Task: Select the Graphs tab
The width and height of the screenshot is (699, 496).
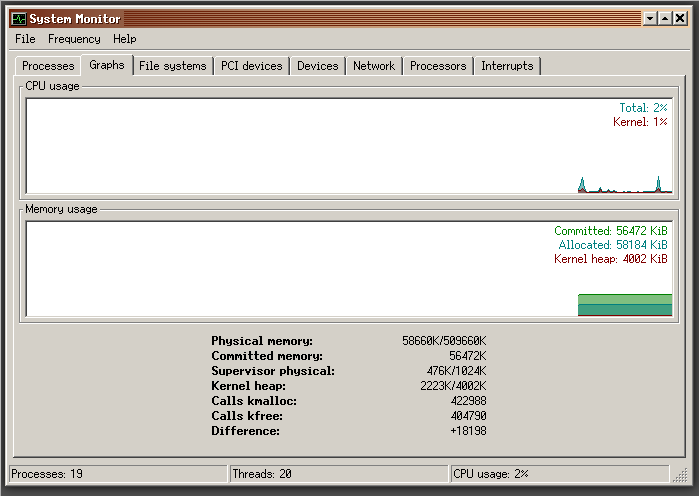Action: pyautogui.click(x=107, y=65)
